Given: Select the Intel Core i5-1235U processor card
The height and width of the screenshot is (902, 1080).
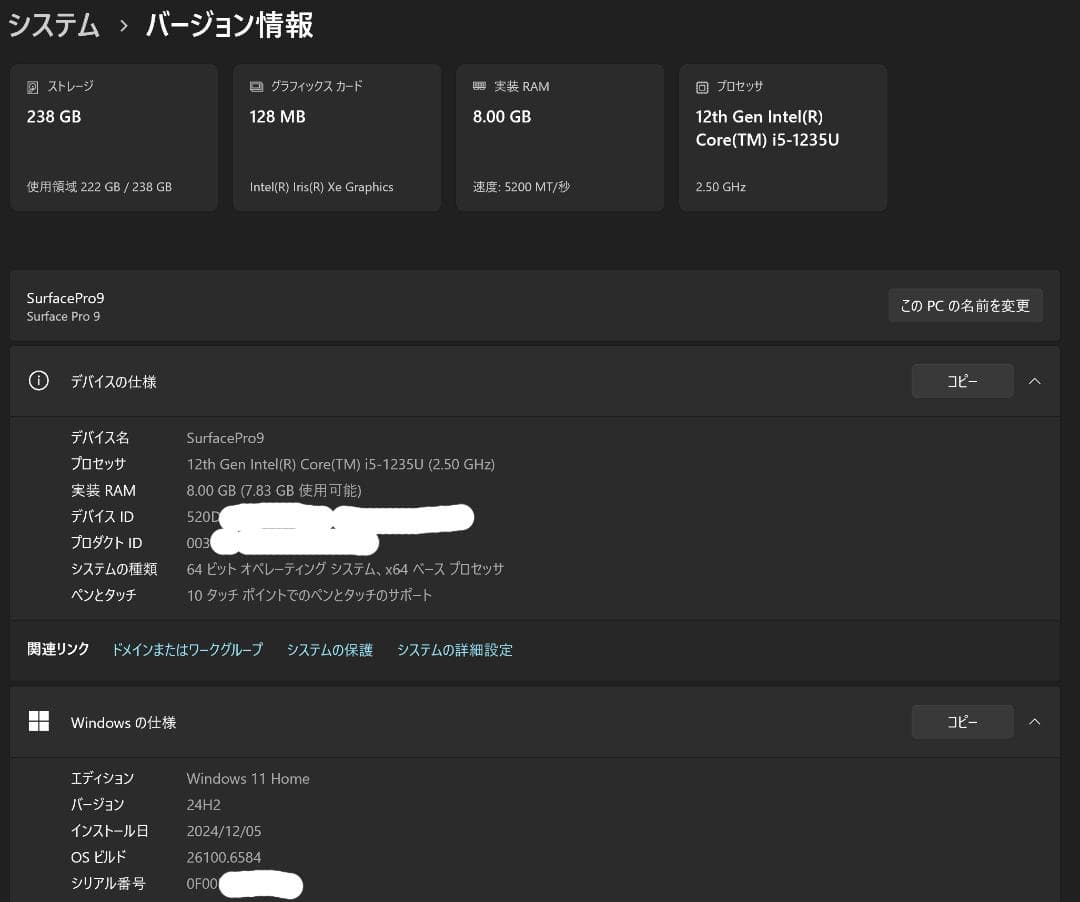Looking at the screenshot, I should click(x=783, y=137).
